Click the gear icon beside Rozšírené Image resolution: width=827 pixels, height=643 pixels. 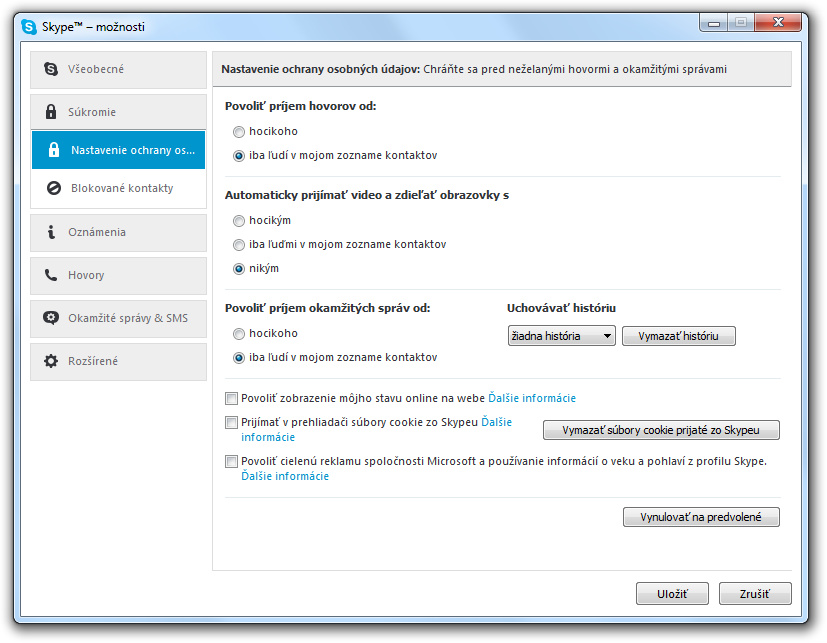51,361
